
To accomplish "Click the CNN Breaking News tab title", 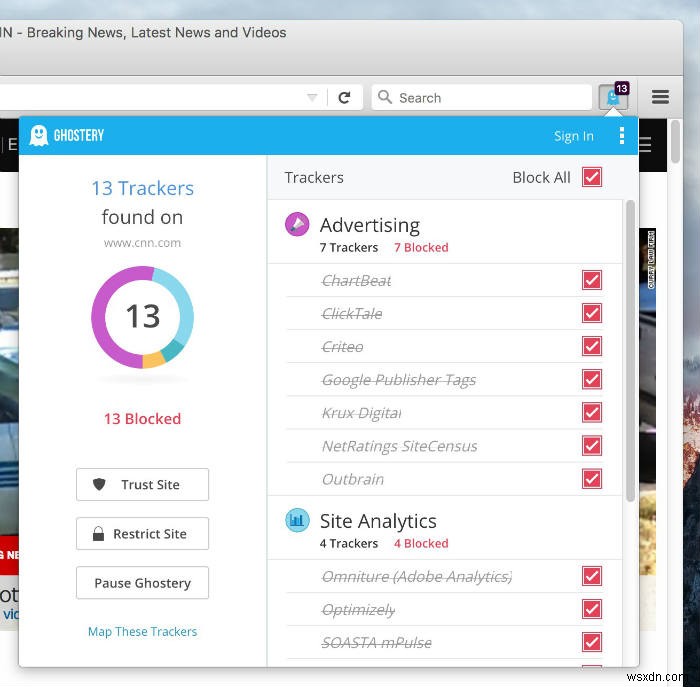I will (143, 32).
